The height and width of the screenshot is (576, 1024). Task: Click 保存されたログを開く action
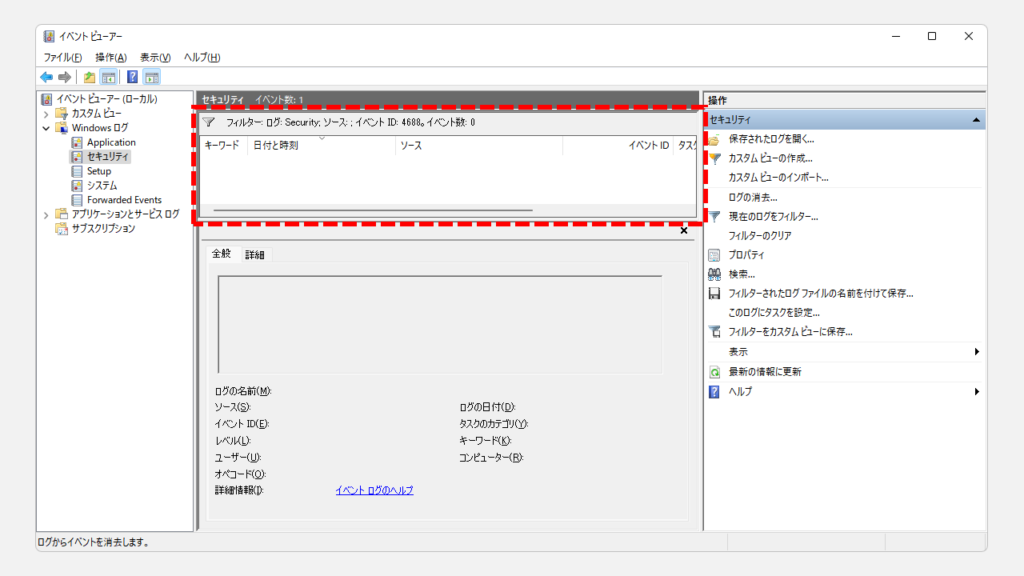tap(771, 138)
